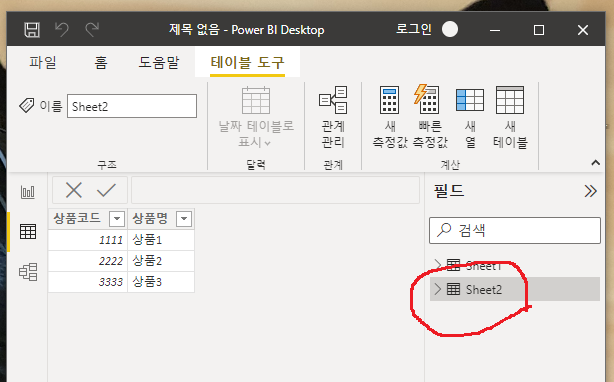614x382 pixels.
Task: Click the 상품3 cell
Action: click(161, 282)
